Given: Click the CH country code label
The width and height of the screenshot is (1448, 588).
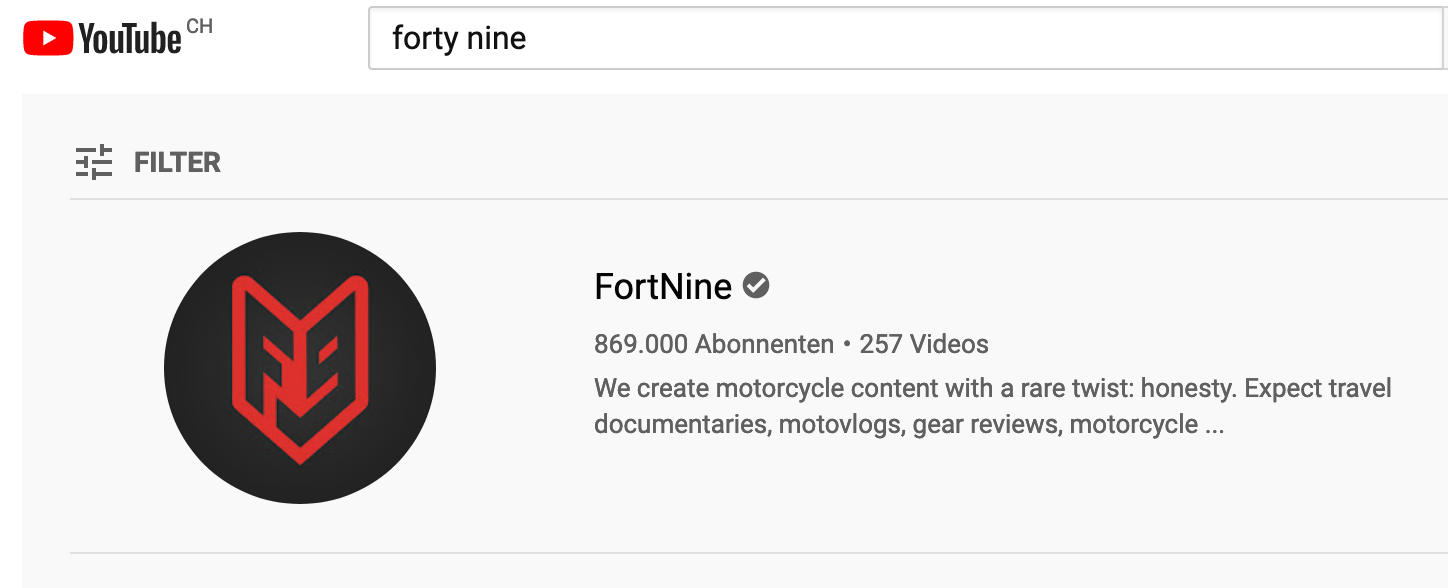Looking at the screenshot, I should 199,27.
